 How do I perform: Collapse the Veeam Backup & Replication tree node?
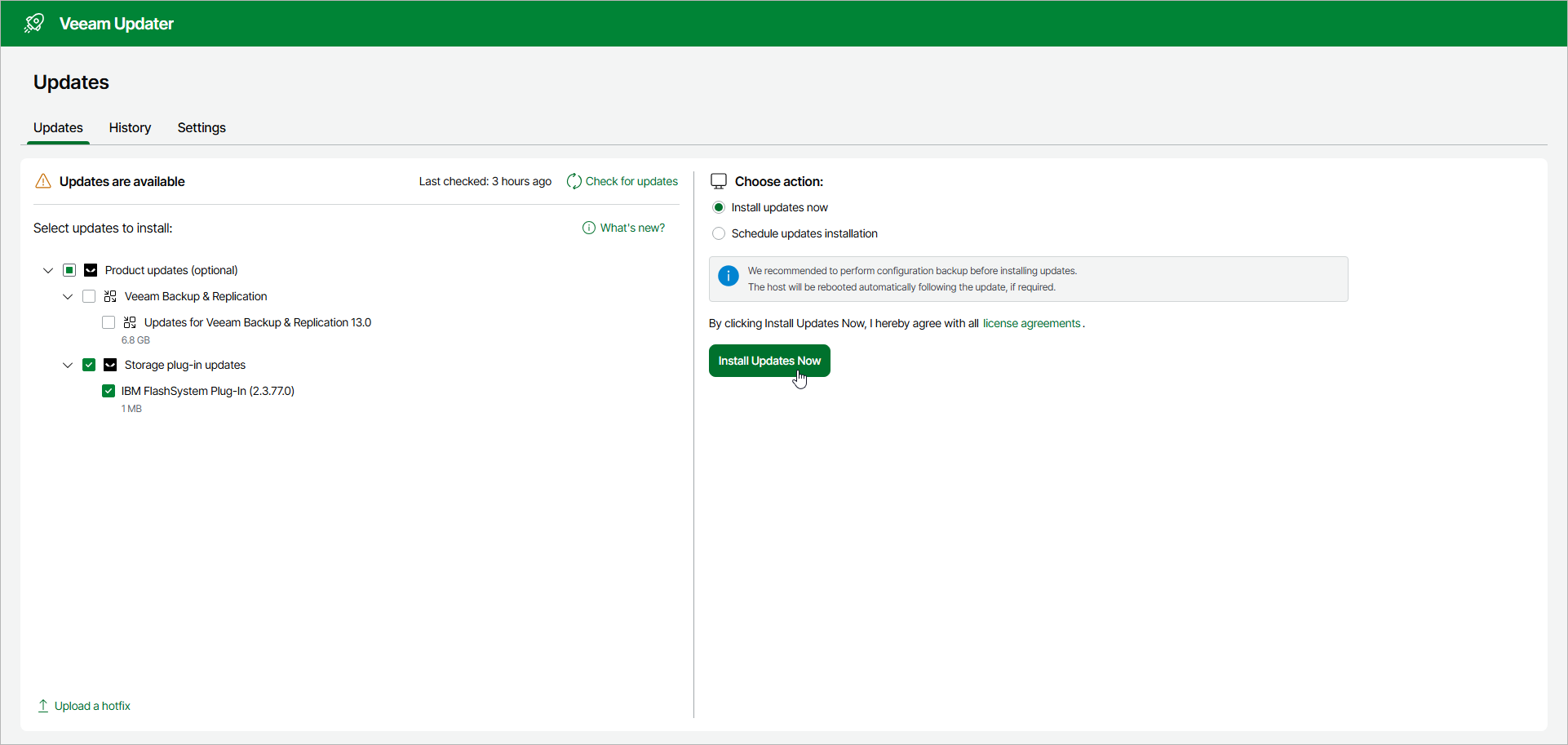[x=68, y=296]
